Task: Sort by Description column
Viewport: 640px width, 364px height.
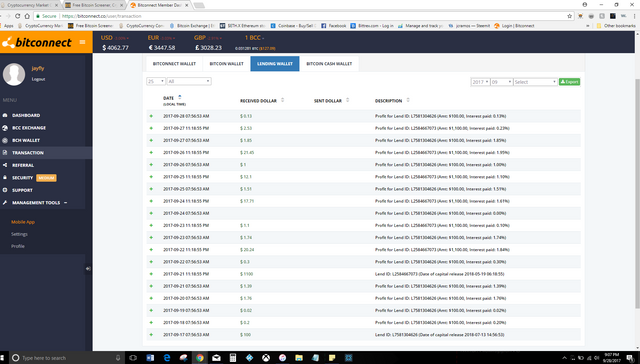Action: pos(408,100)
